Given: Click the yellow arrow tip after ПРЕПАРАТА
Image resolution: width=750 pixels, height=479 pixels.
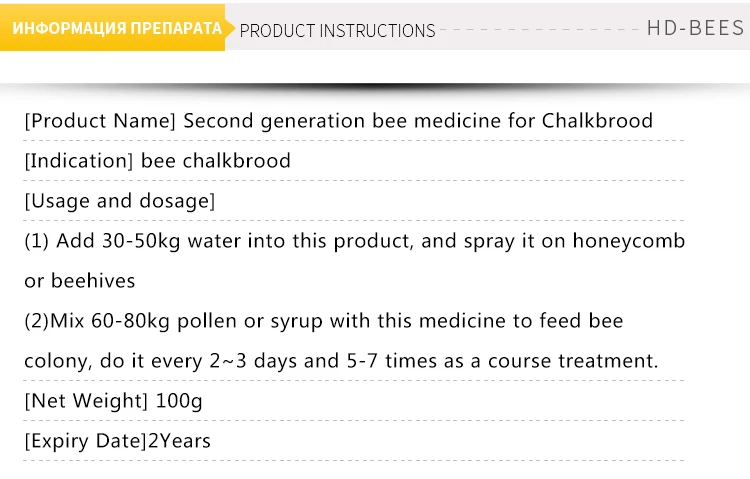Looking at the screenshot, I should (x=230, y=28).
